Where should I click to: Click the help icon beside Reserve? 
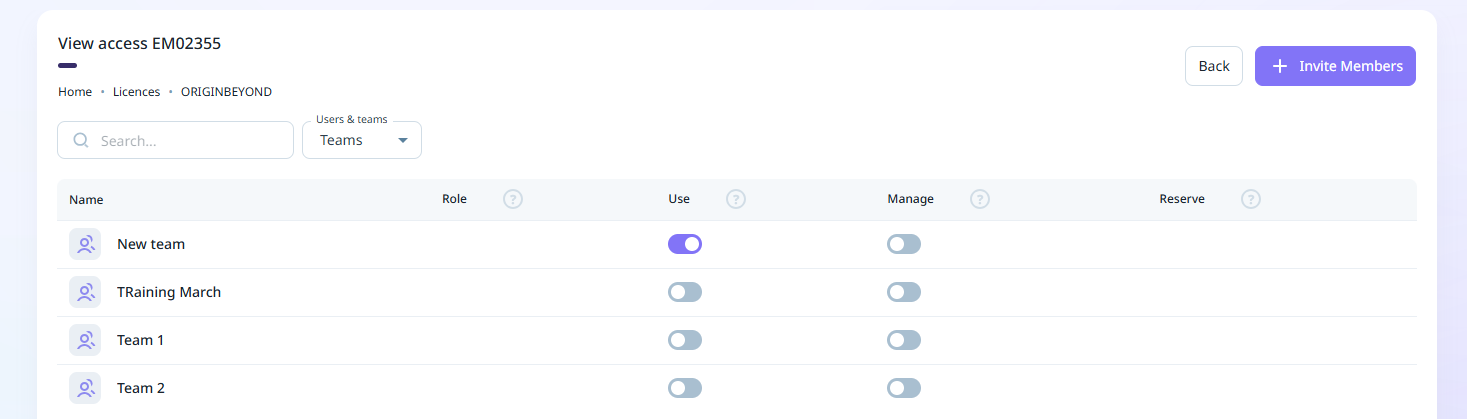pos(1251,199)
